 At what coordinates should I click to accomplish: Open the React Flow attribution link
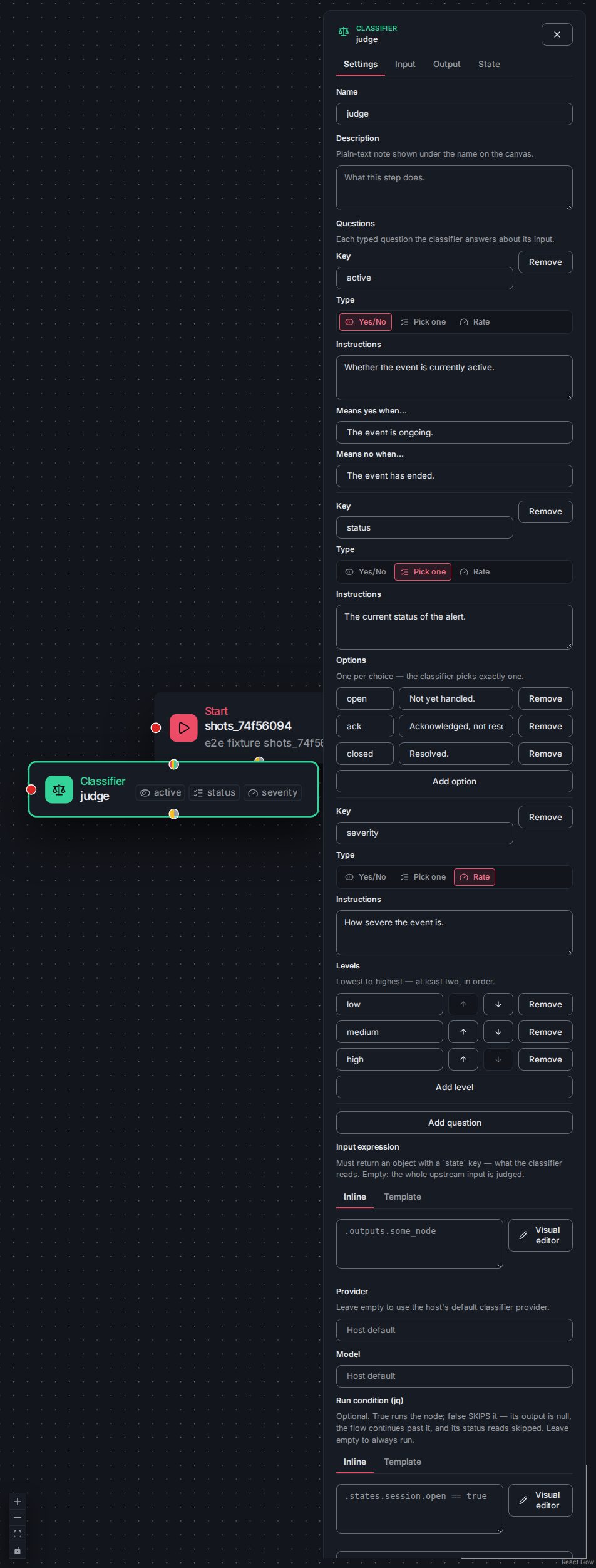577,1562
